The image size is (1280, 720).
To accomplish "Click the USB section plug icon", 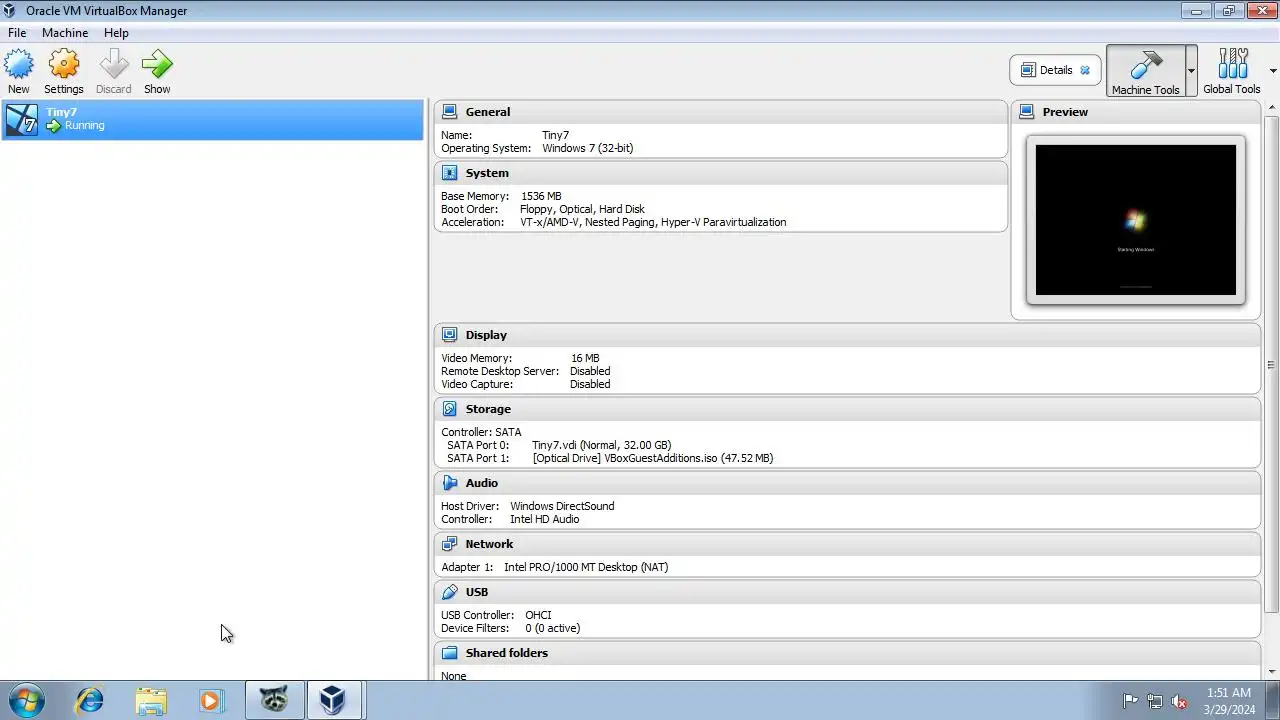I will click(449, 592).
